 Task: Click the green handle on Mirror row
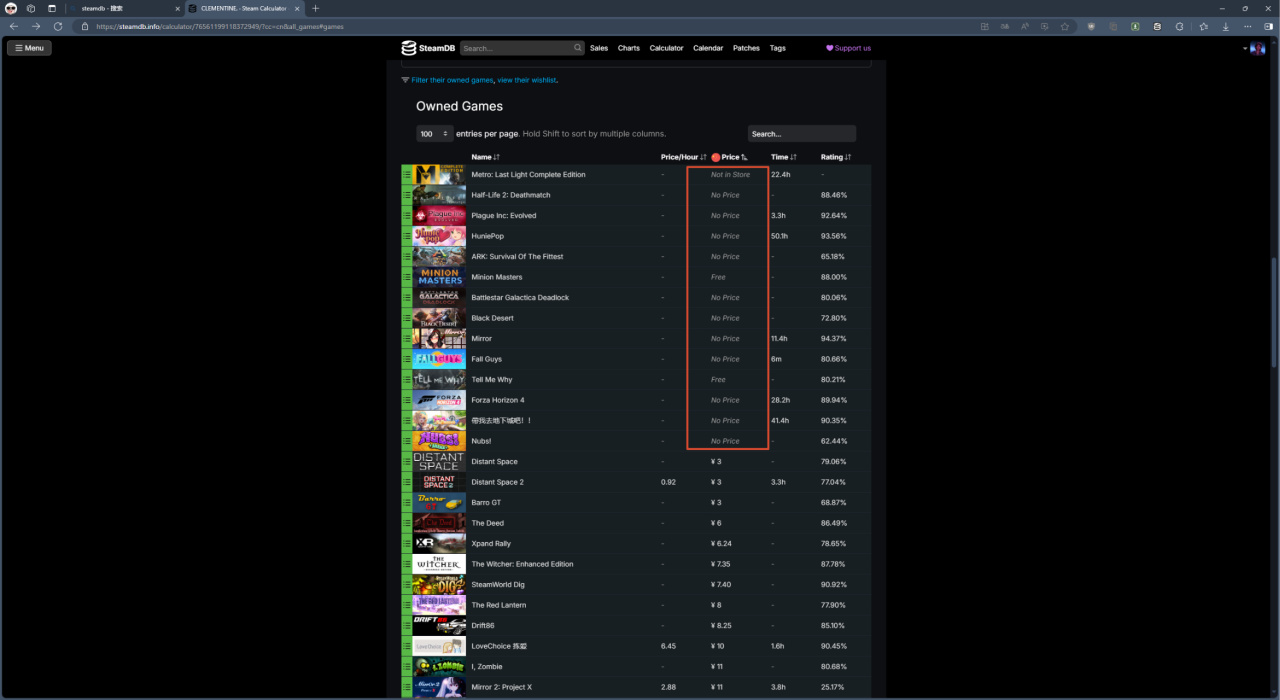pyautogui.click(x=407, y=338)
